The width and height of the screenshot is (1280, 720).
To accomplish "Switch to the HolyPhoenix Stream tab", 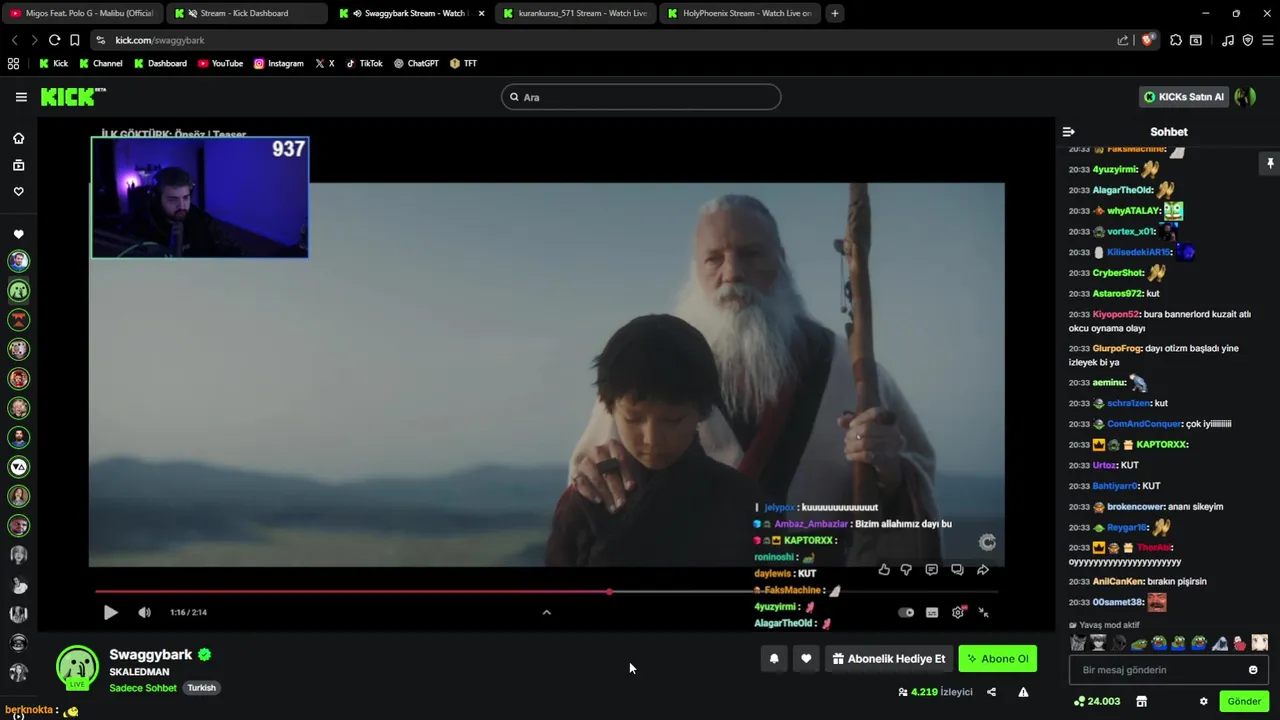I will click(739, 13).
